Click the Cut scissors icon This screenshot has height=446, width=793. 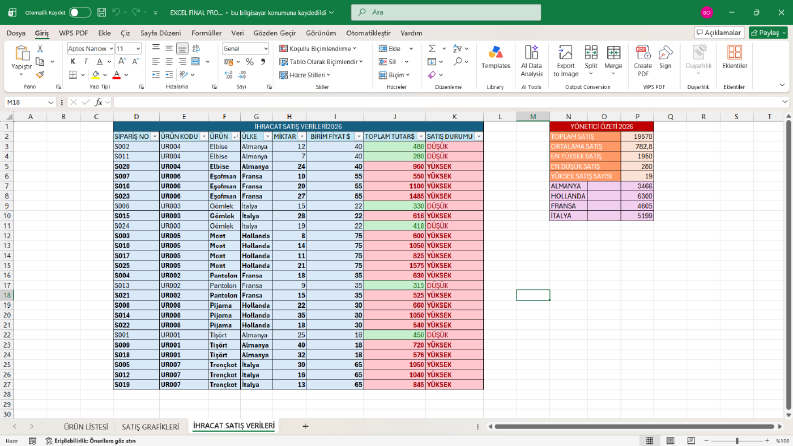click(40, 49)
